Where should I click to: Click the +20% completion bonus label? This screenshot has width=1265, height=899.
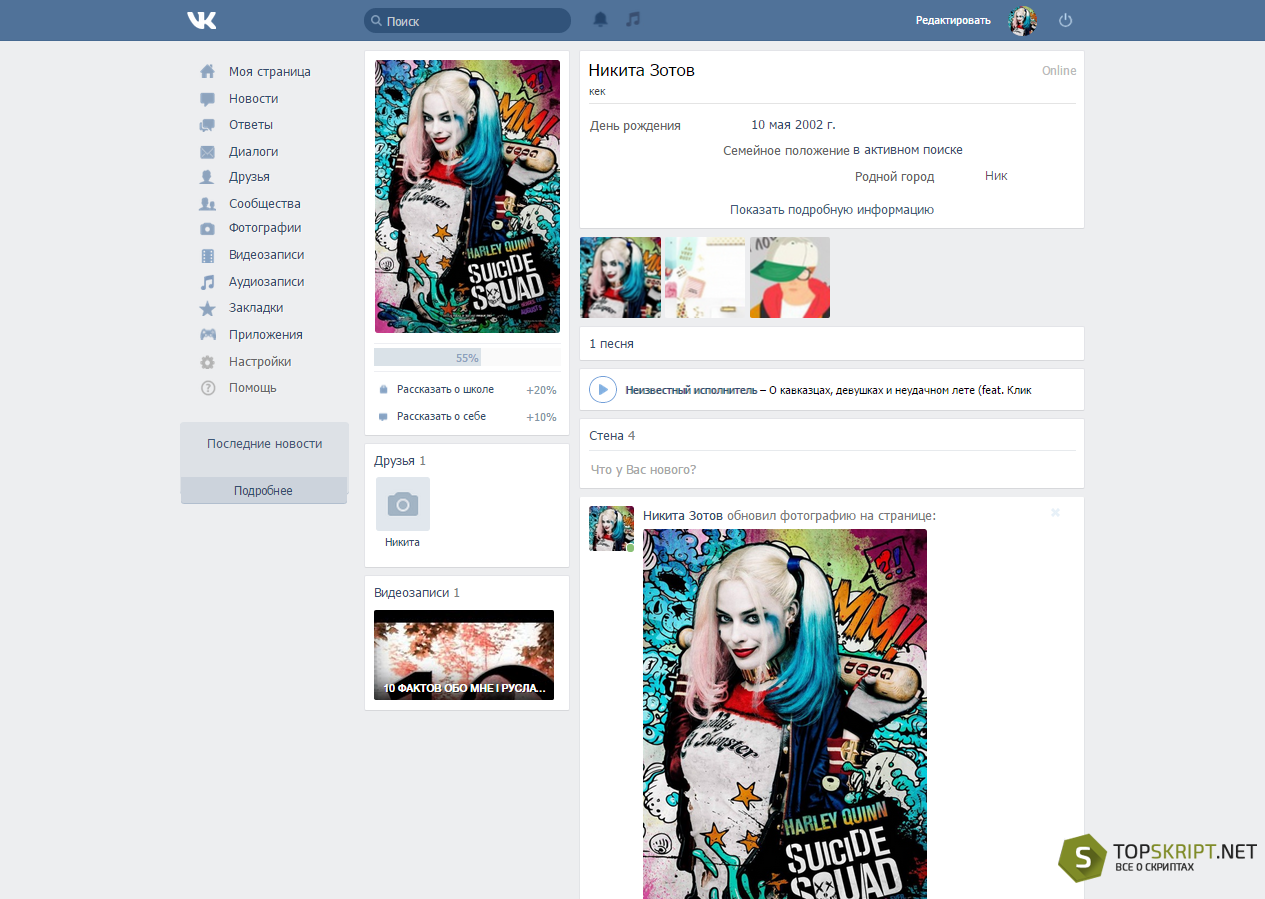[x=541, y=390]
